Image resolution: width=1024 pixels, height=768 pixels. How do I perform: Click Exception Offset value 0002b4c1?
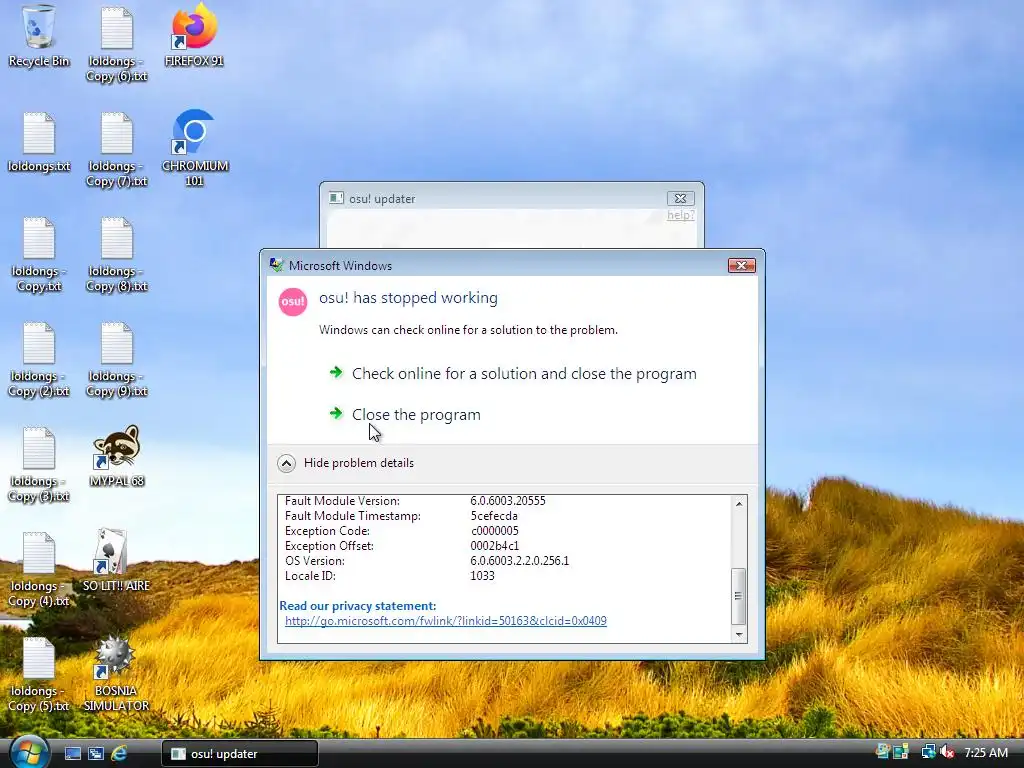(494, 546)
